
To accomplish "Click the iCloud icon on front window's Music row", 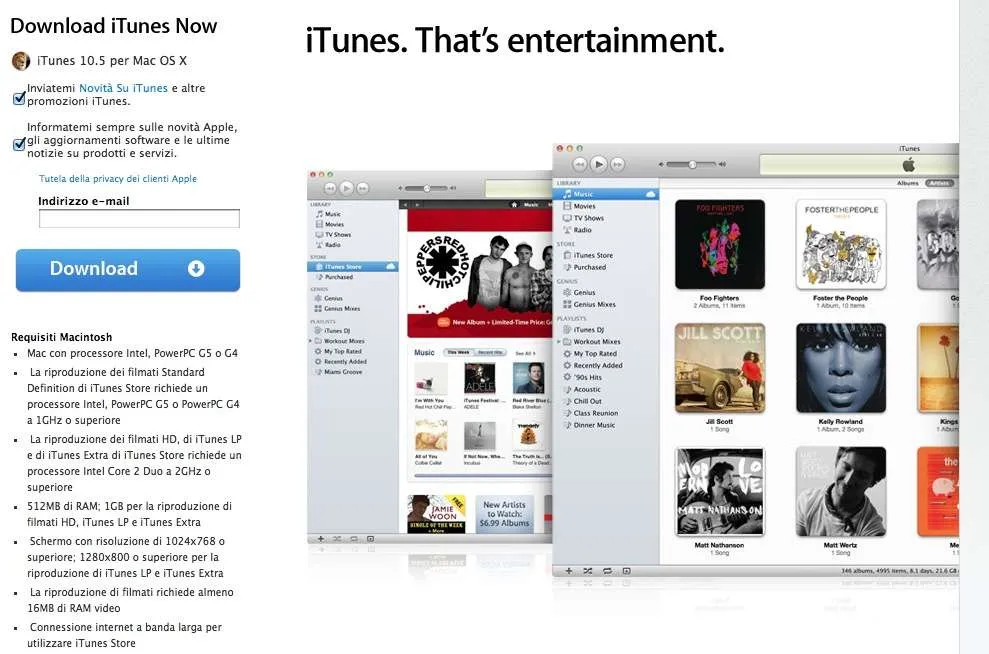I will pos(651,194).
